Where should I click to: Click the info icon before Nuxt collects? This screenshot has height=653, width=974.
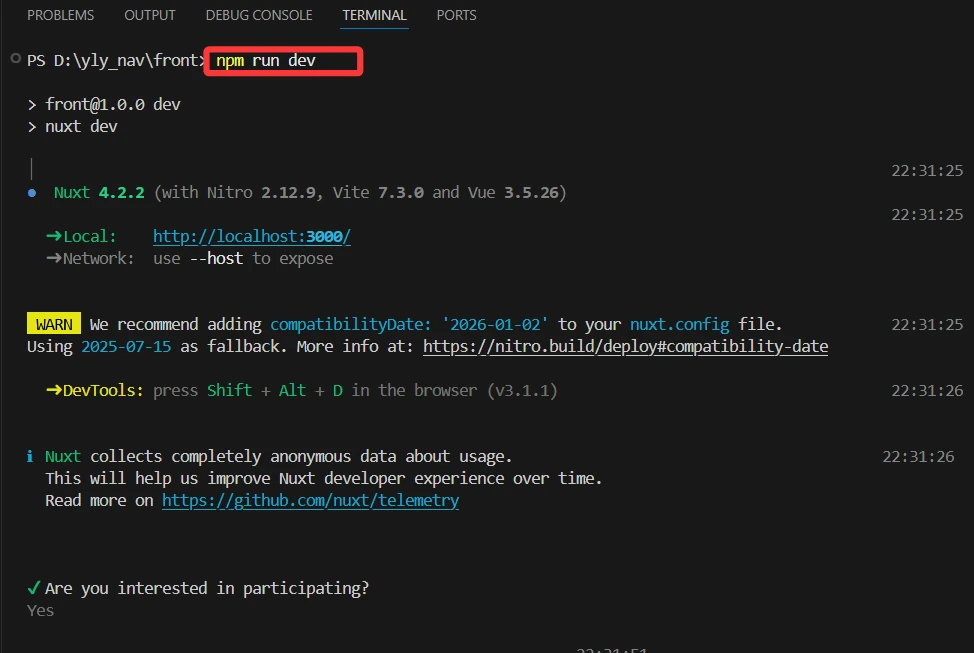tap(31, 456)
